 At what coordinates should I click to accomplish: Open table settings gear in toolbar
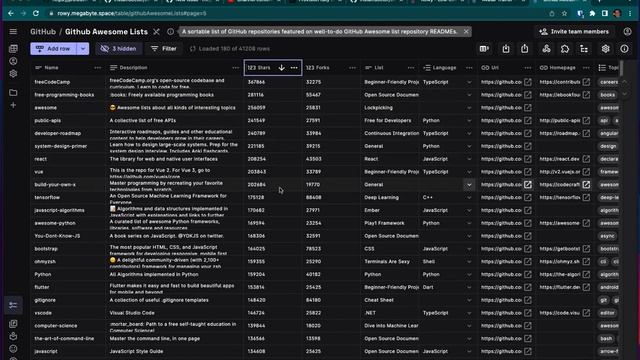pos(605,49)
